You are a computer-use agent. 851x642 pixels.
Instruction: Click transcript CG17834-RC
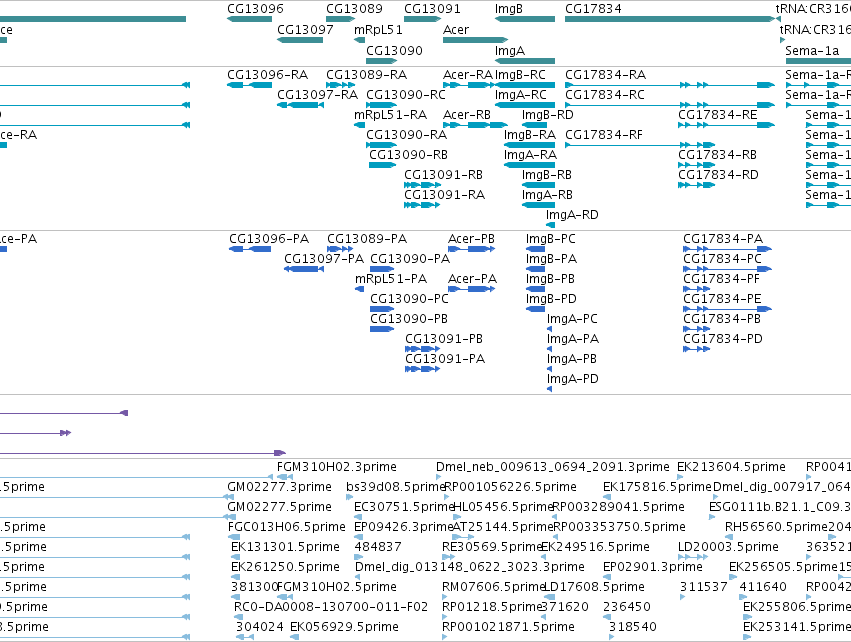605,94
